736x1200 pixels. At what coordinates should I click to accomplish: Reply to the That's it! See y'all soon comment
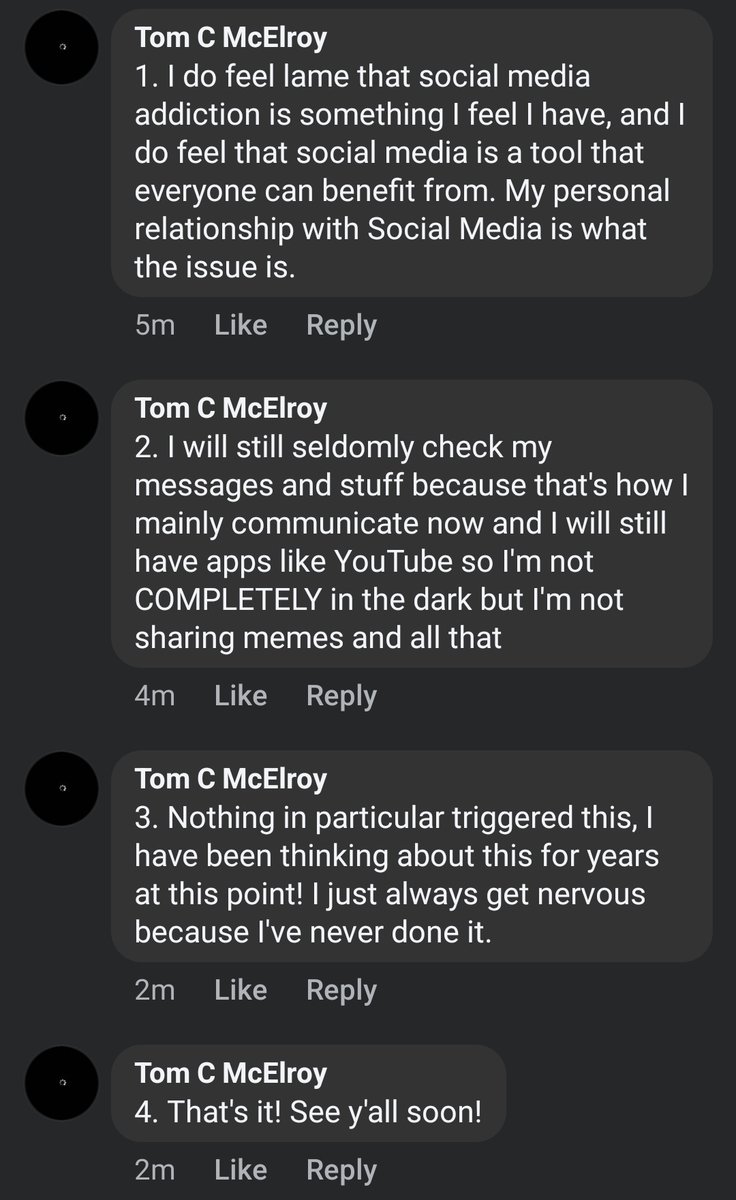coord(342,1171)
